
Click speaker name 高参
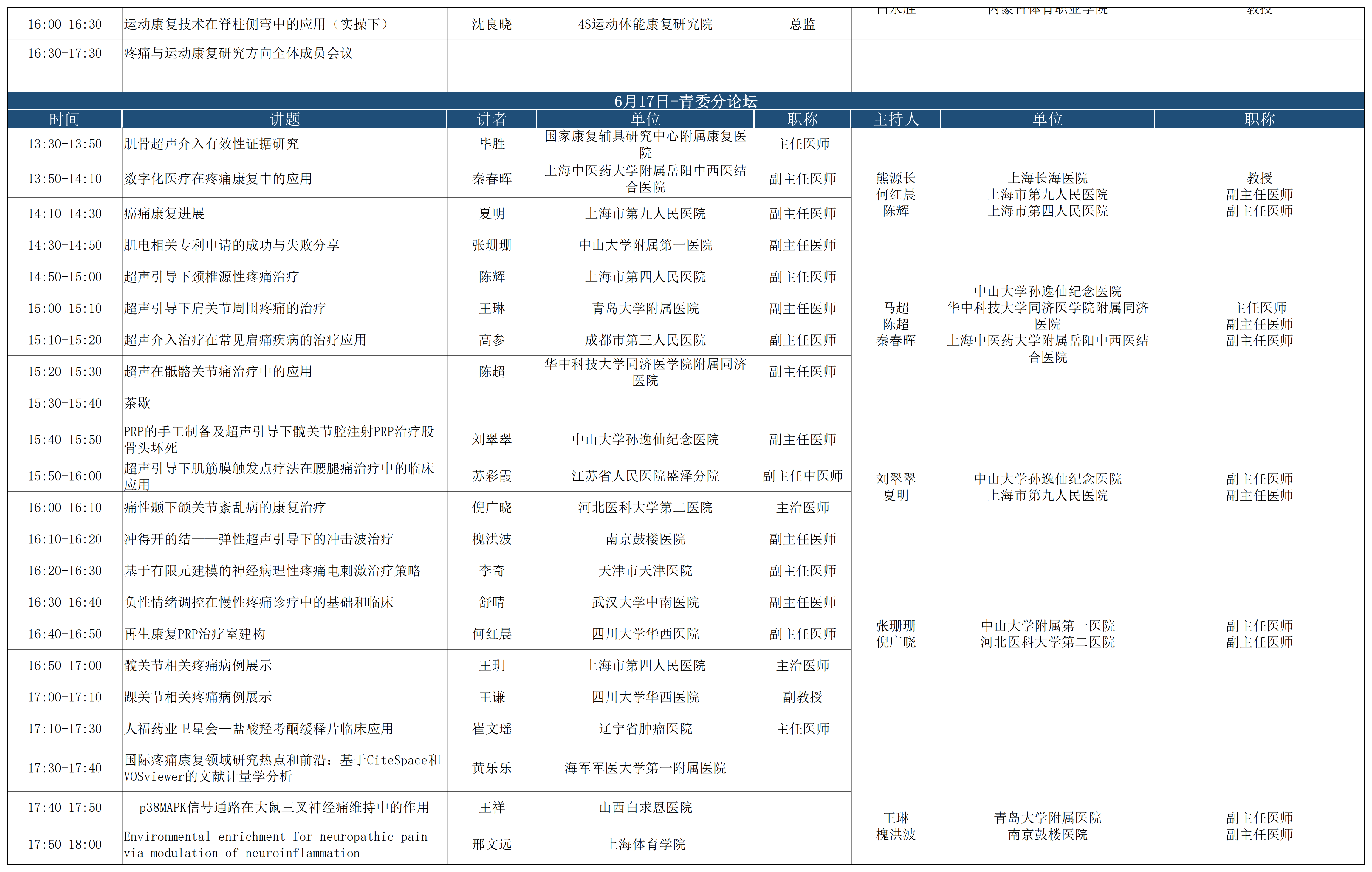coord(492,340)
